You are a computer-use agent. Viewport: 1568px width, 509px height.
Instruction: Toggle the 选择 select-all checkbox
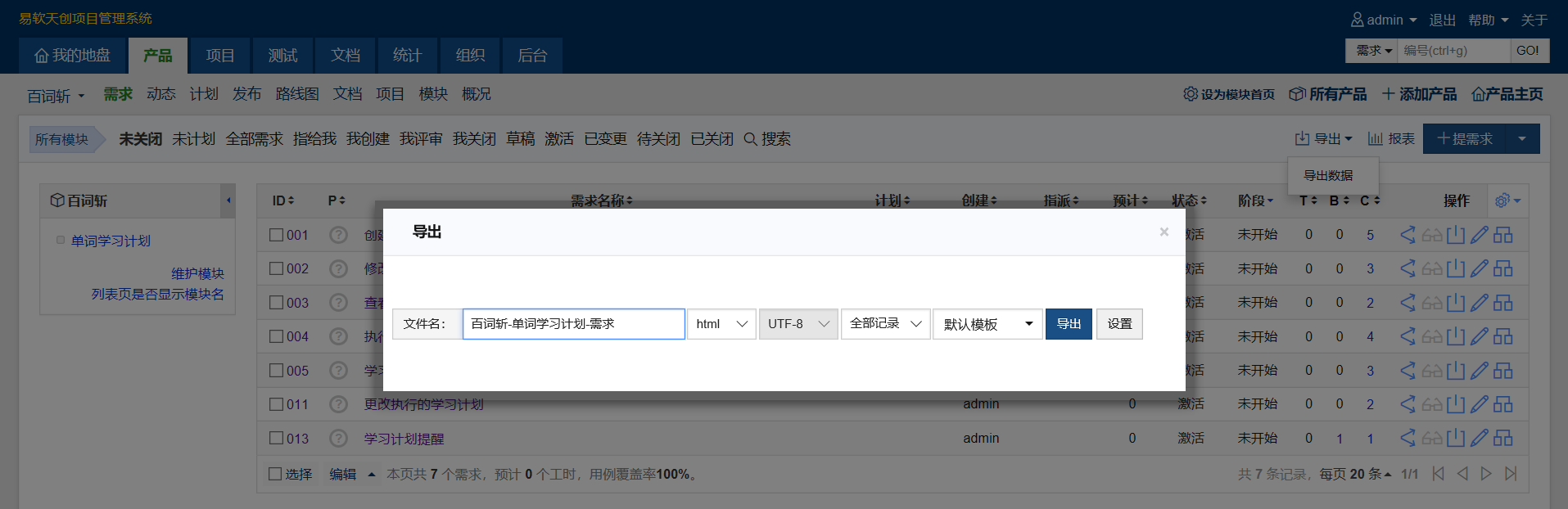coord(275,474)
